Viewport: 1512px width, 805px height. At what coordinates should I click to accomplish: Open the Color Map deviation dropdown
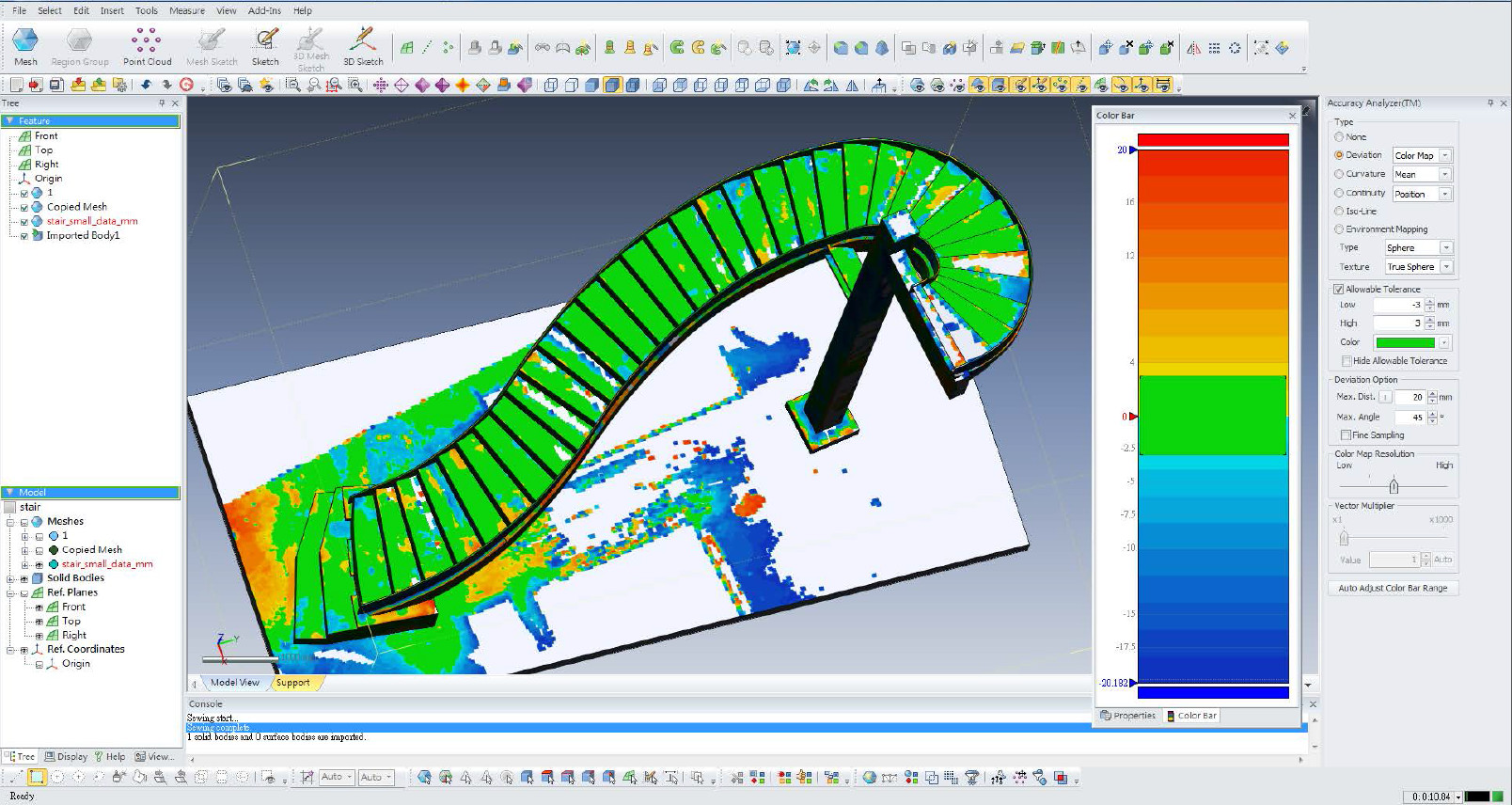[x=1445, y=156]
